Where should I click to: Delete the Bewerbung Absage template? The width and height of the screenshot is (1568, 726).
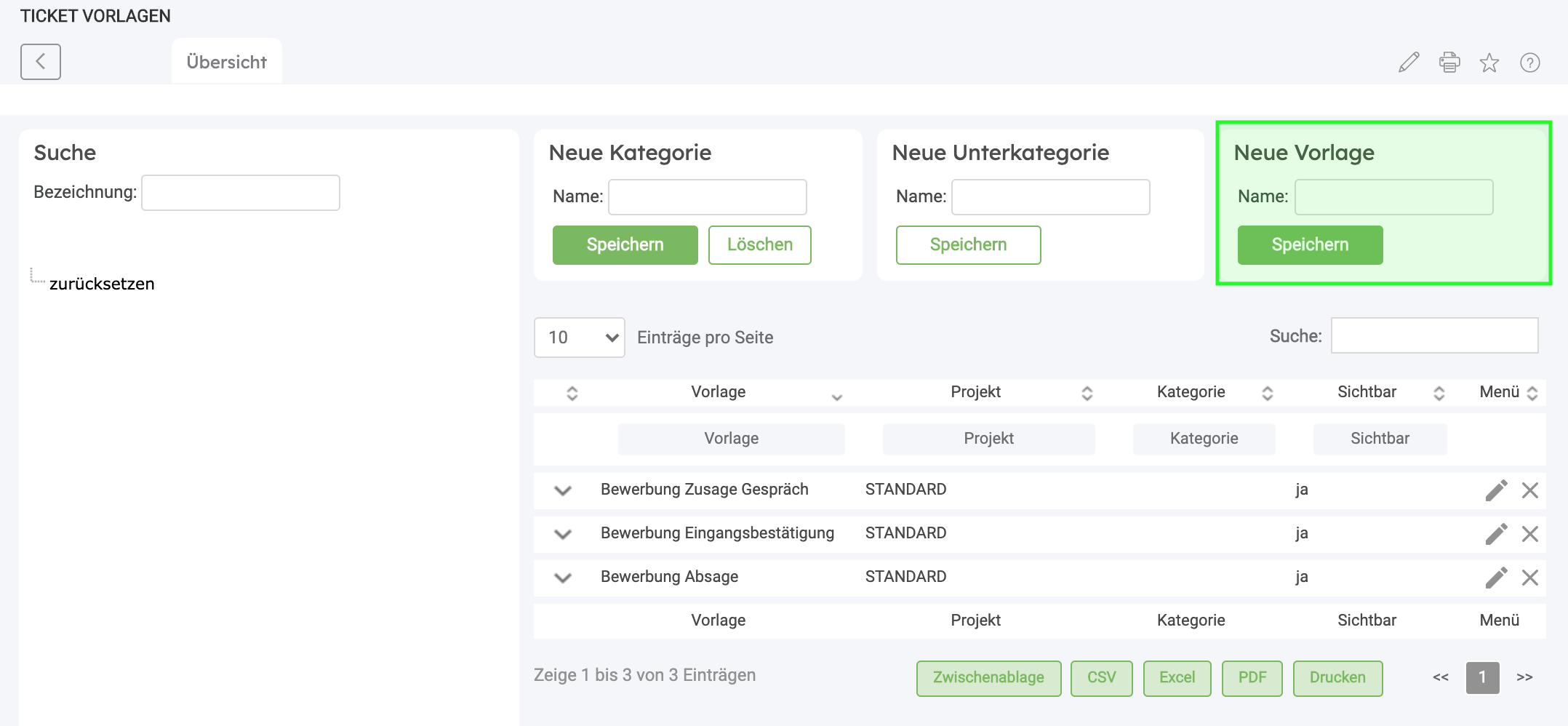tap(1529, 578)
